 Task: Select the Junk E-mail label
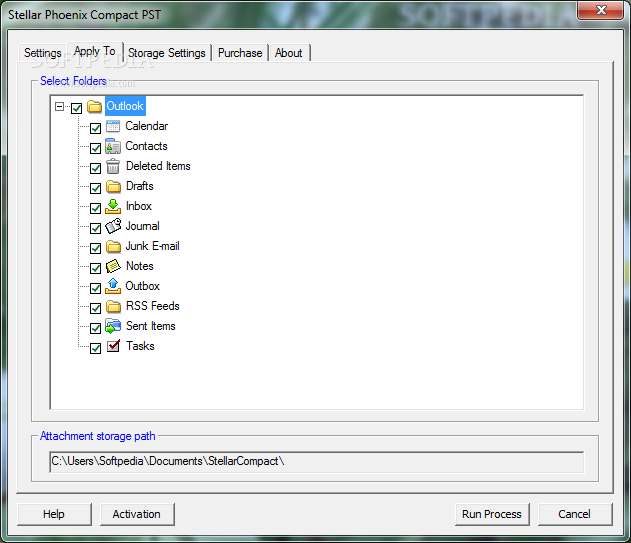pyautogui.click(x=153, y=246)
